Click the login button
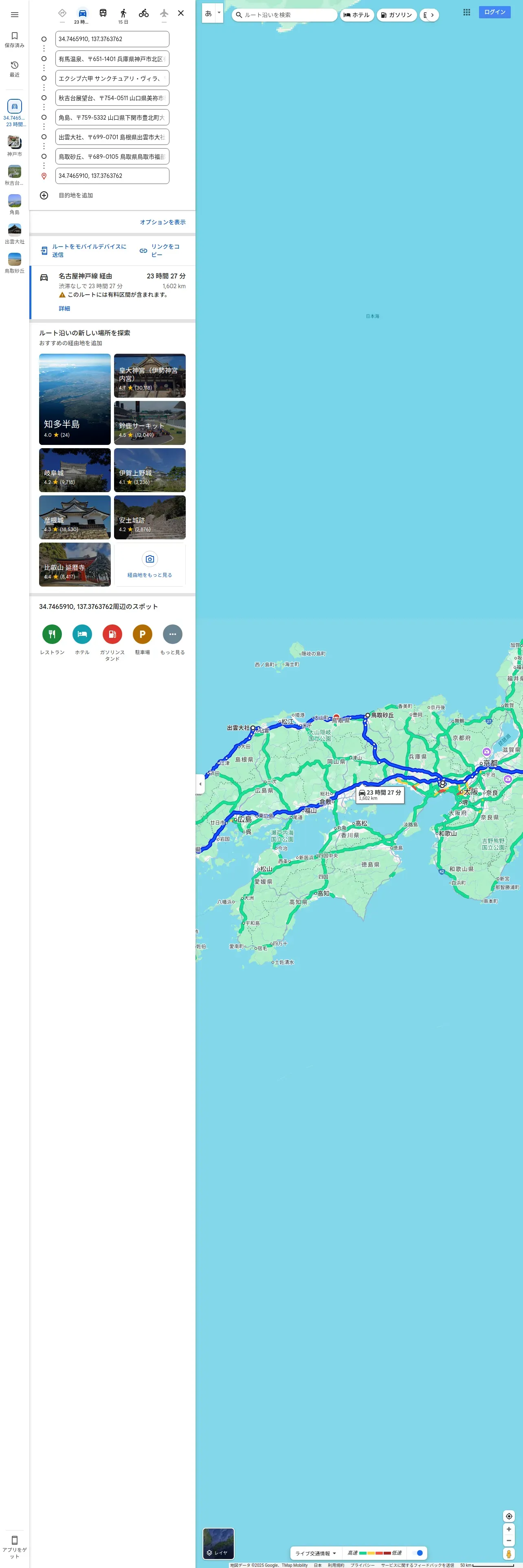This screenshot has height=1568, width=523. point(494,12)
